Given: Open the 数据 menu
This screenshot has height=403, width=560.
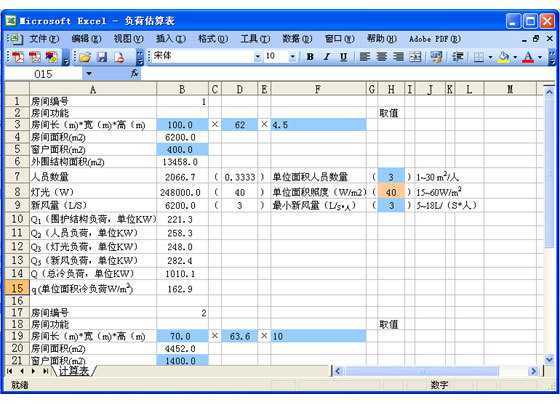Looking at the screenshot, I should [x=297, y=39].
